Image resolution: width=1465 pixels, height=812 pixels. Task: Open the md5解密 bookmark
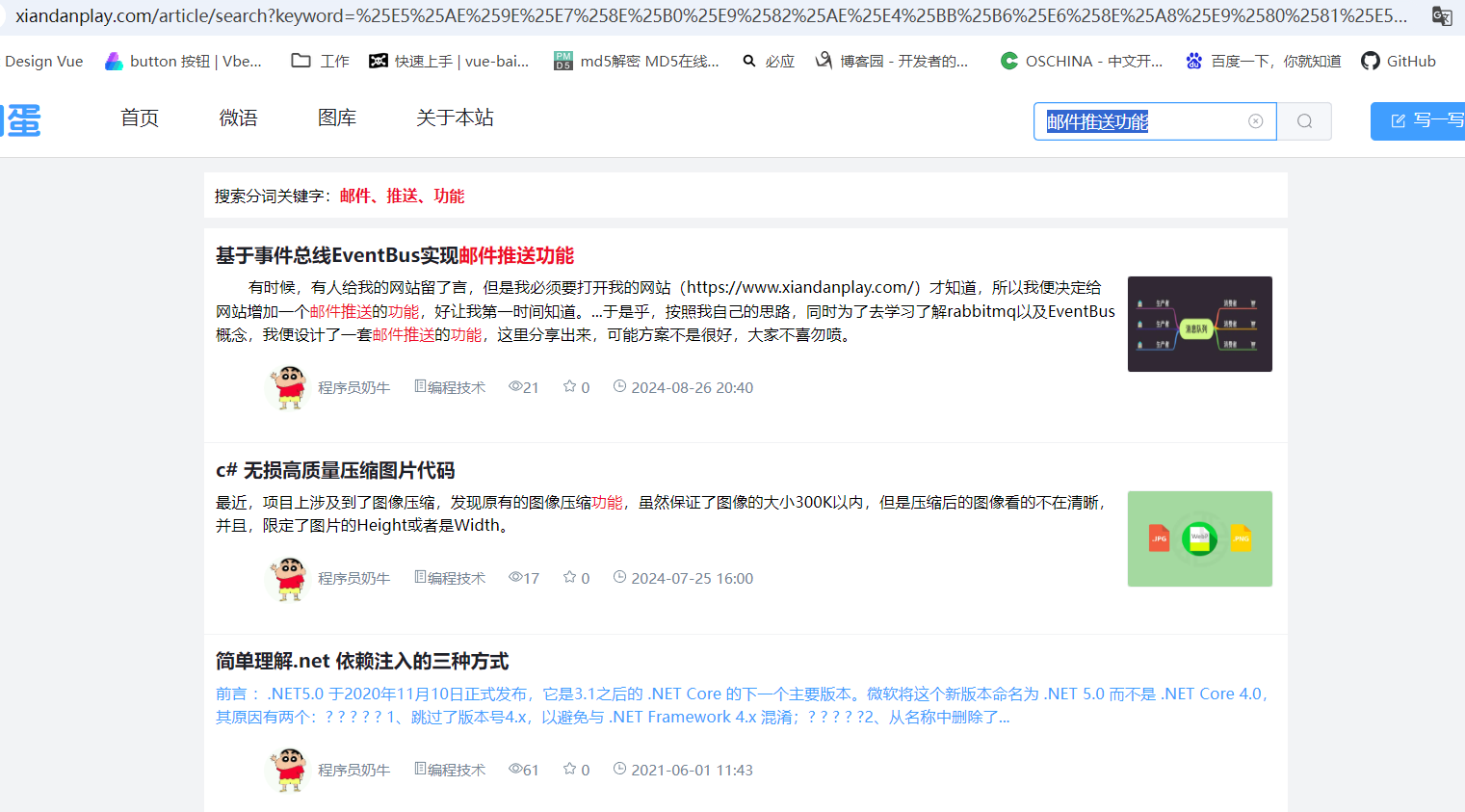tap(637, 61)
